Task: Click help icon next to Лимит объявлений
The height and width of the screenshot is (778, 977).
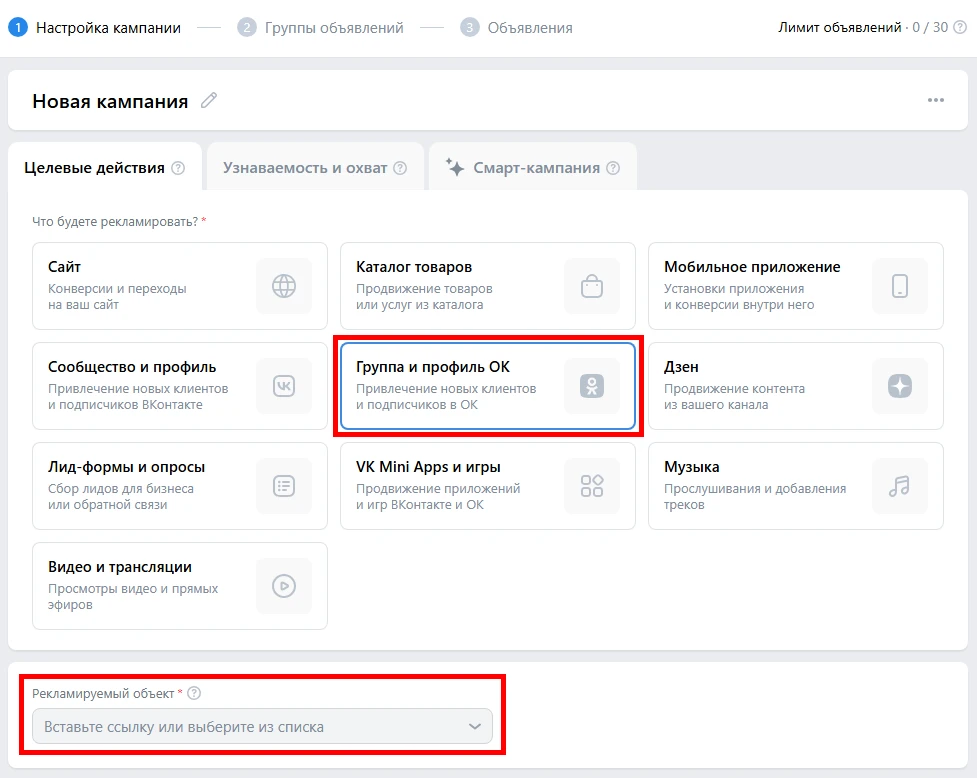Action: [960, 28]
